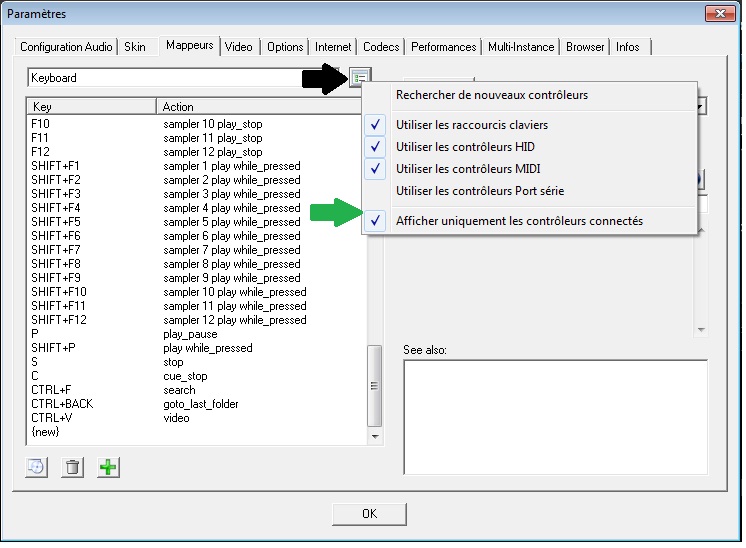The image size is (746, 548).
Task: Click the disc icon below the key list
Action: (x=37, y=467)
